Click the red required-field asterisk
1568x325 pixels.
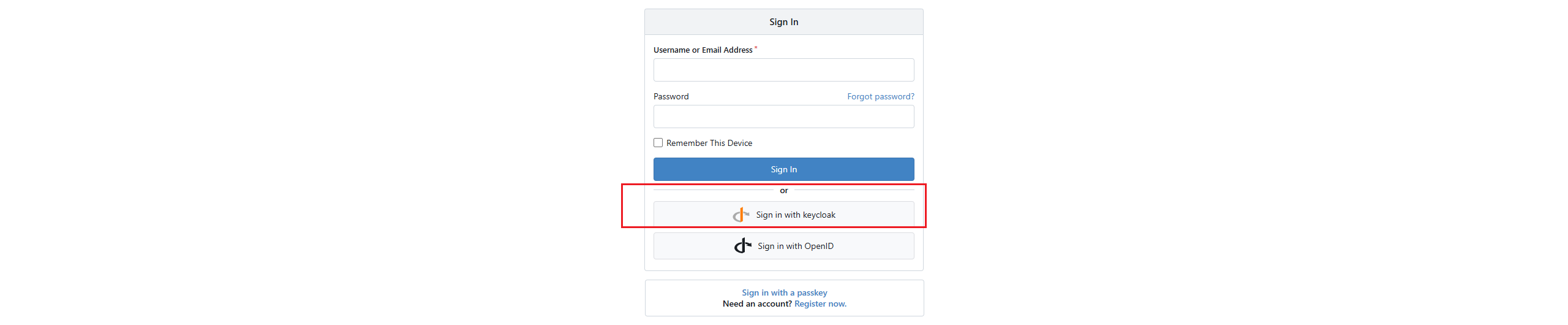point(756,48)
